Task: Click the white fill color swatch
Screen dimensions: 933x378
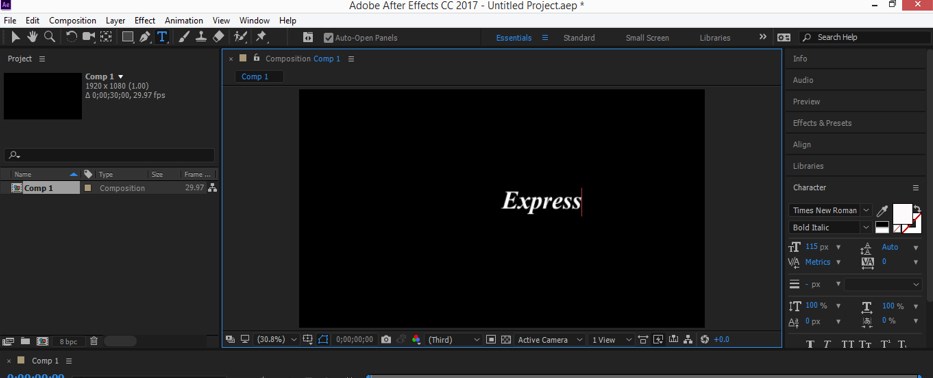Action: point(902,213)
